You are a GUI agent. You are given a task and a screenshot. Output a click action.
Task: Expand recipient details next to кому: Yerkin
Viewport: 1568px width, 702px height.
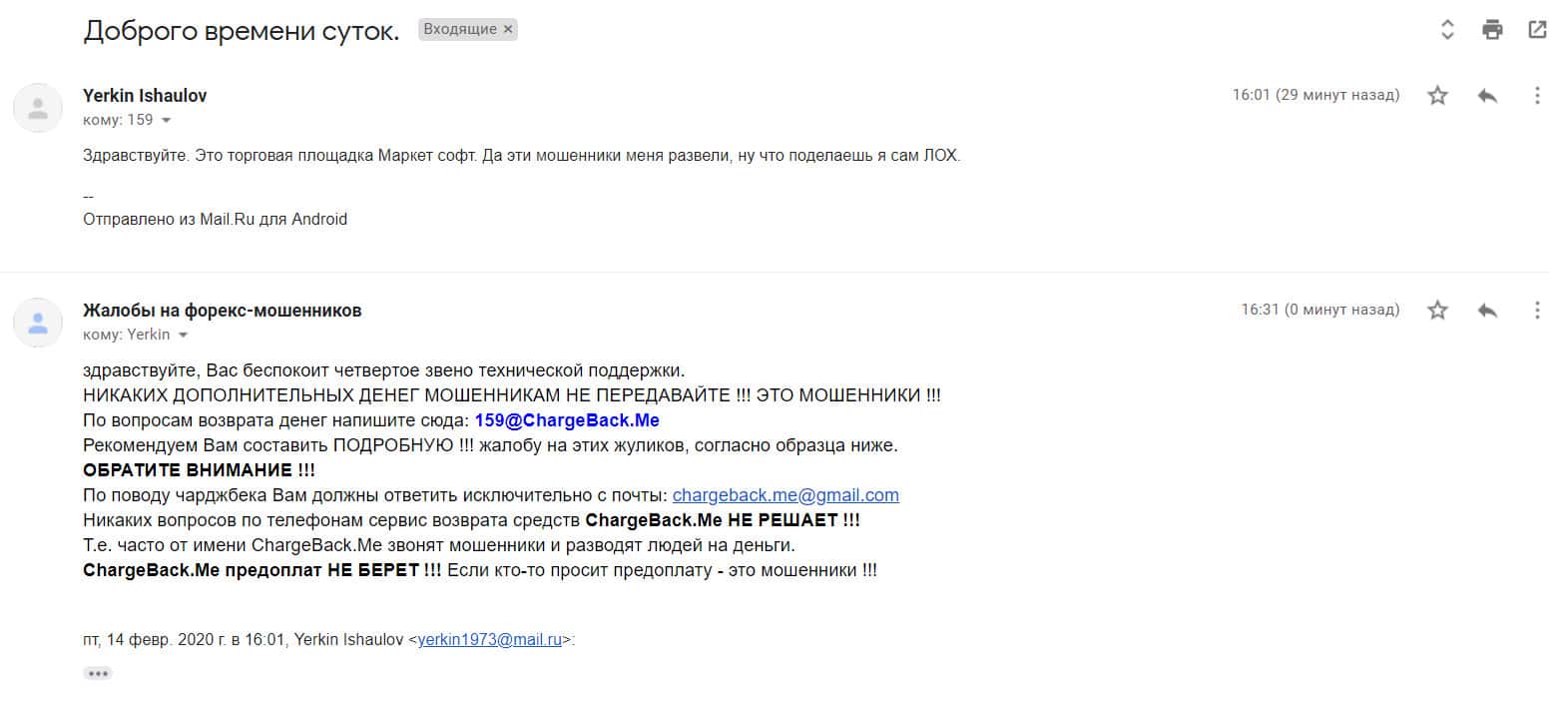point(183,336)
